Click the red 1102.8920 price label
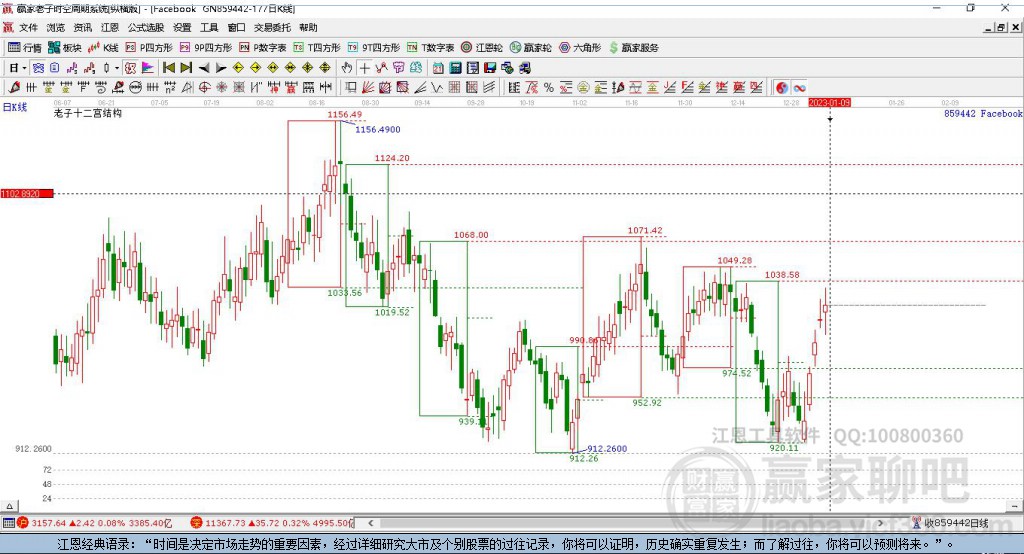The image size is (1024, 554). [26, 193]
